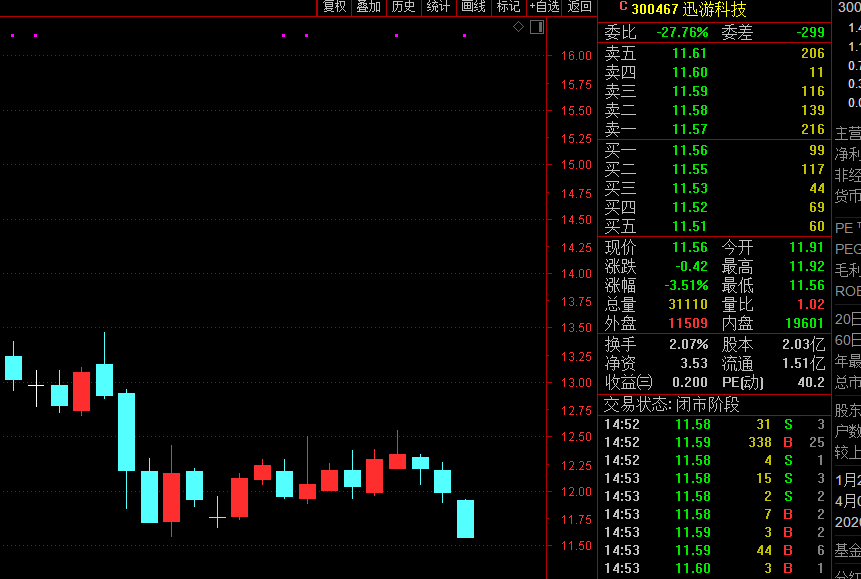This screenshot has height=579, width=861.
Task: Click the rightmost magenta event dot
Action: click(464, 36)
